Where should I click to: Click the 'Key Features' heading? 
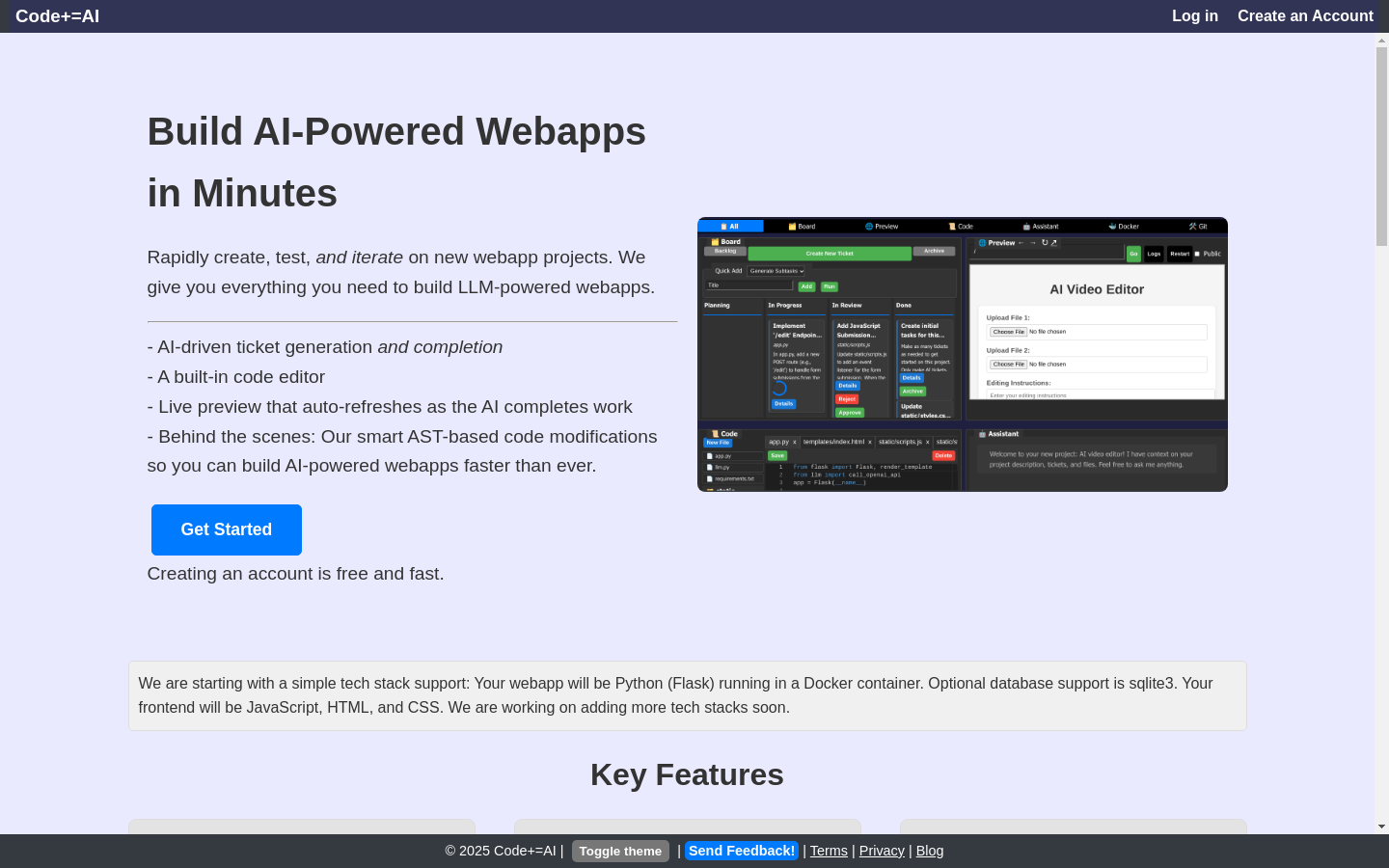coord(687,774)
